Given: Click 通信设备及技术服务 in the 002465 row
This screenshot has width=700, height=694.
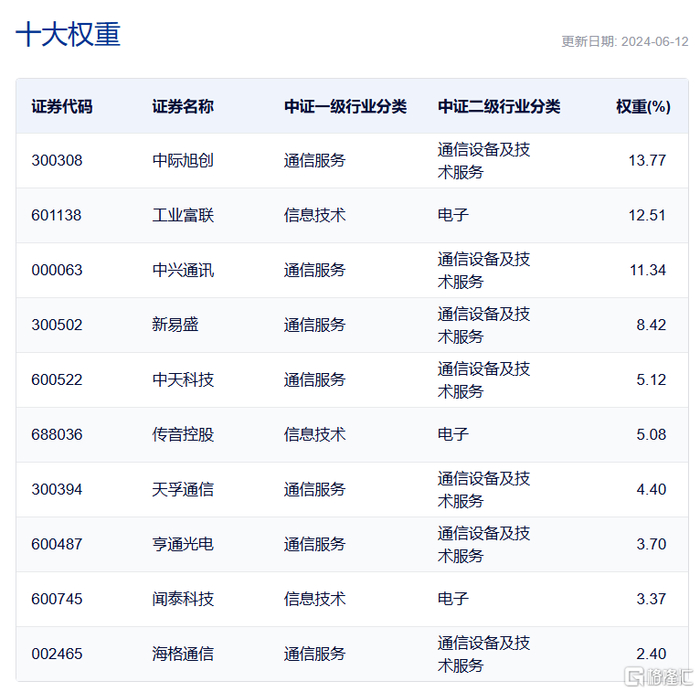Looking at the screenshot, I should (x=483, y=654).
